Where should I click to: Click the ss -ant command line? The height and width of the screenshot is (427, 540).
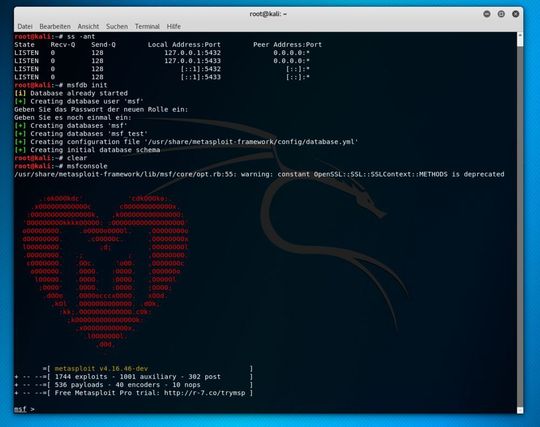[55, 37]
